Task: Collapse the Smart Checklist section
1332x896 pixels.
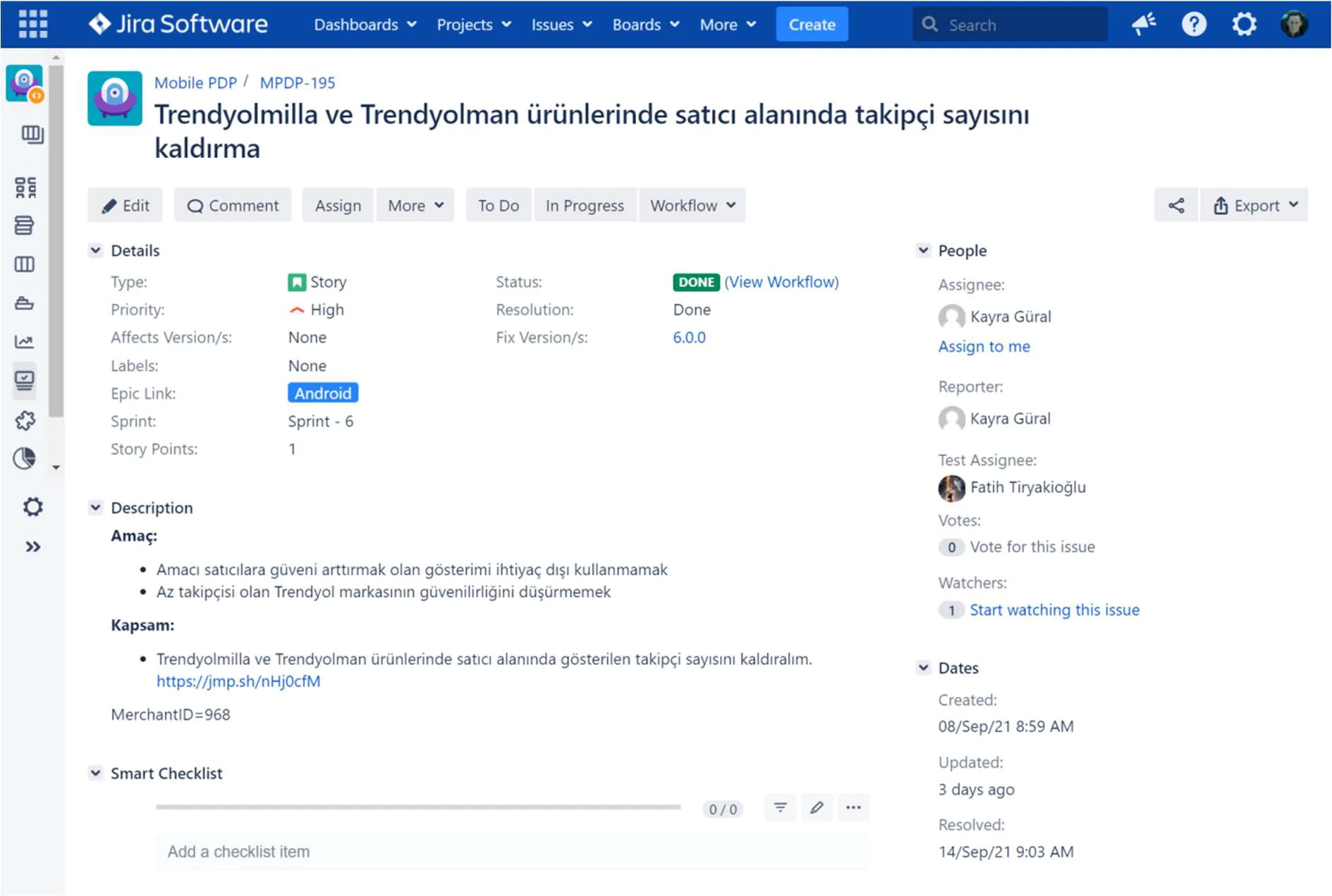Action: 96,773
